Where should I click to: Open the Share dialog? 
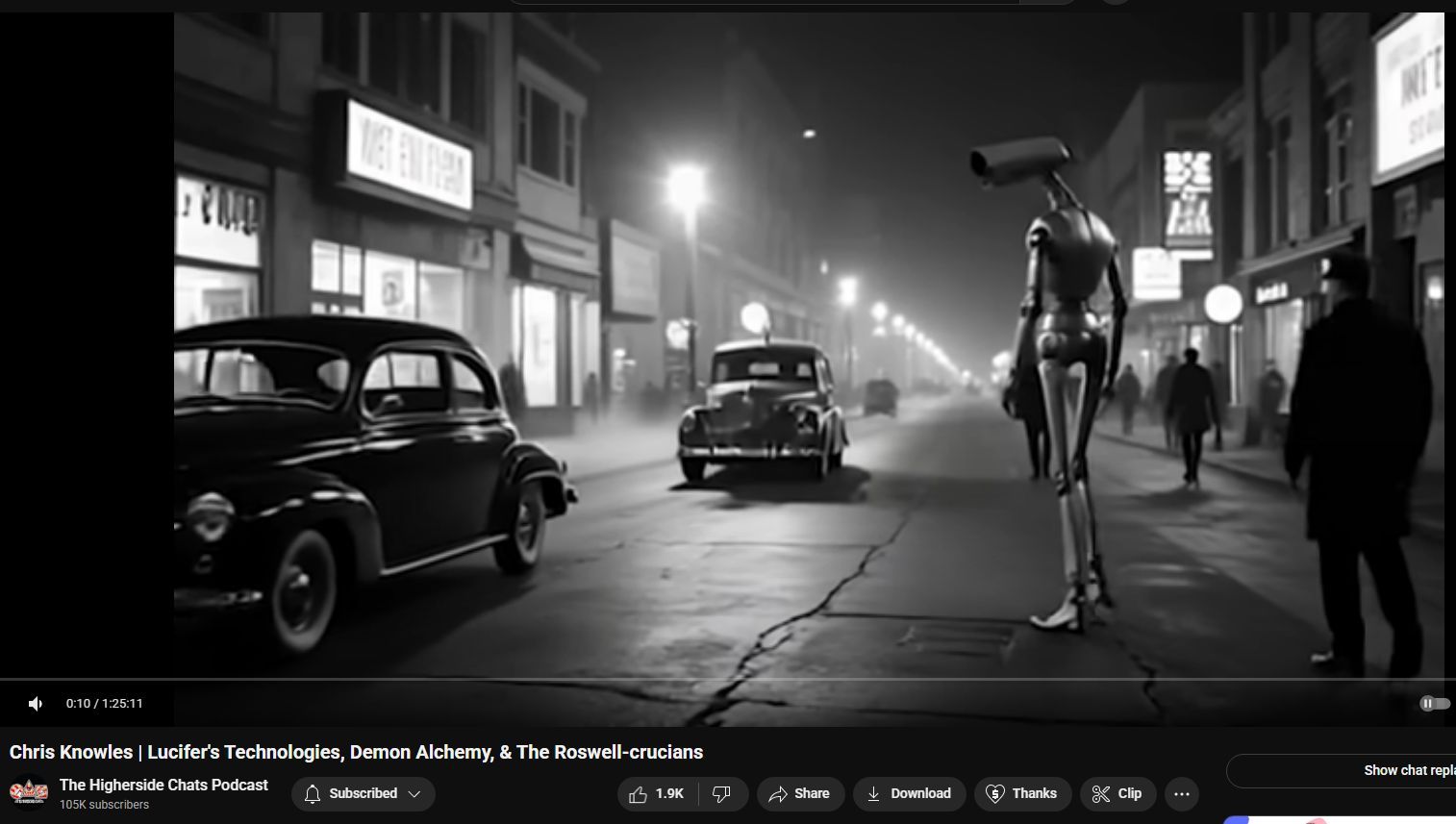[x=799, y=794]
